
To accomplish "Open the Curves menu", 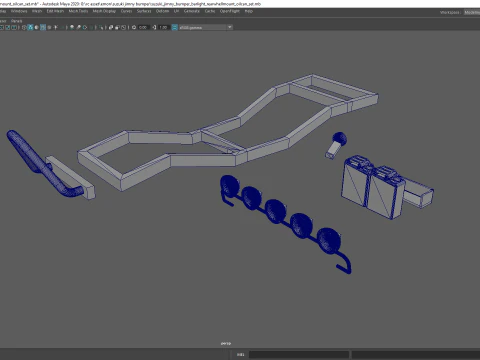I will (x=126, y=11).
